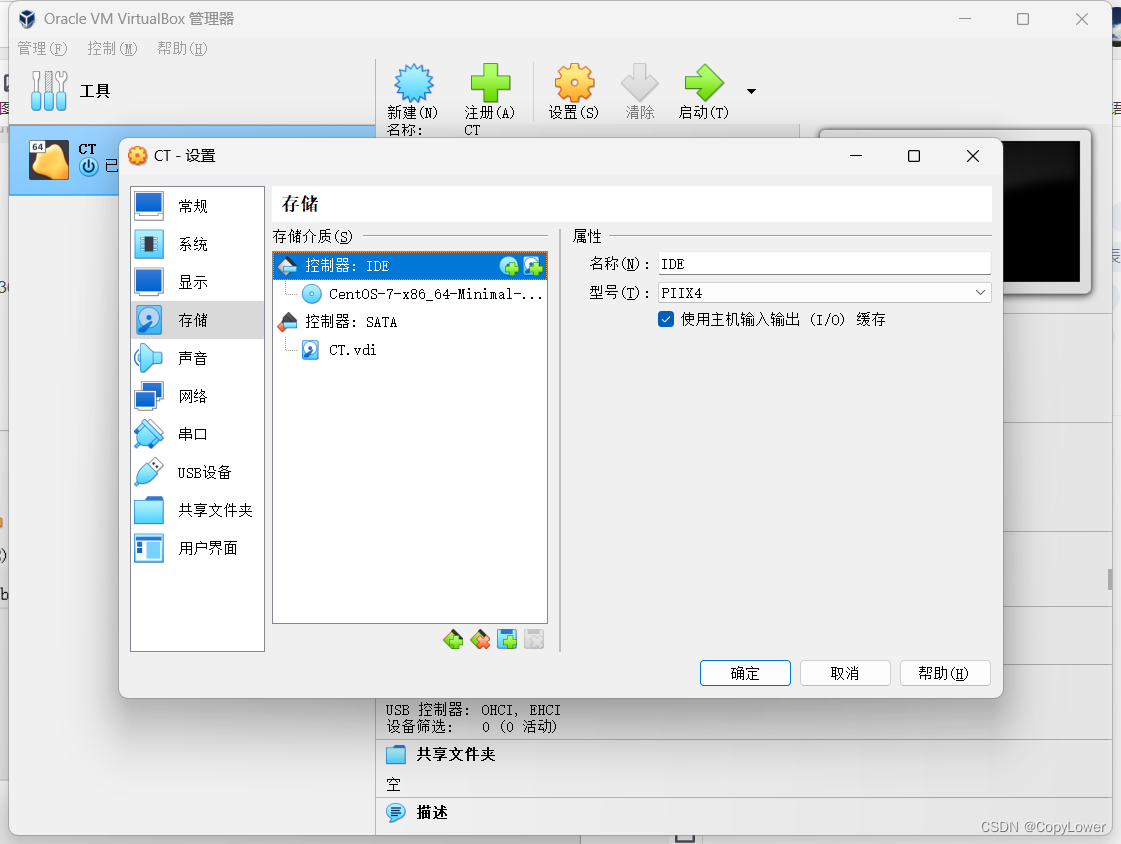Screen dimensions: 1121x844
Task: Open the 管理 menu
Action: 40,48
